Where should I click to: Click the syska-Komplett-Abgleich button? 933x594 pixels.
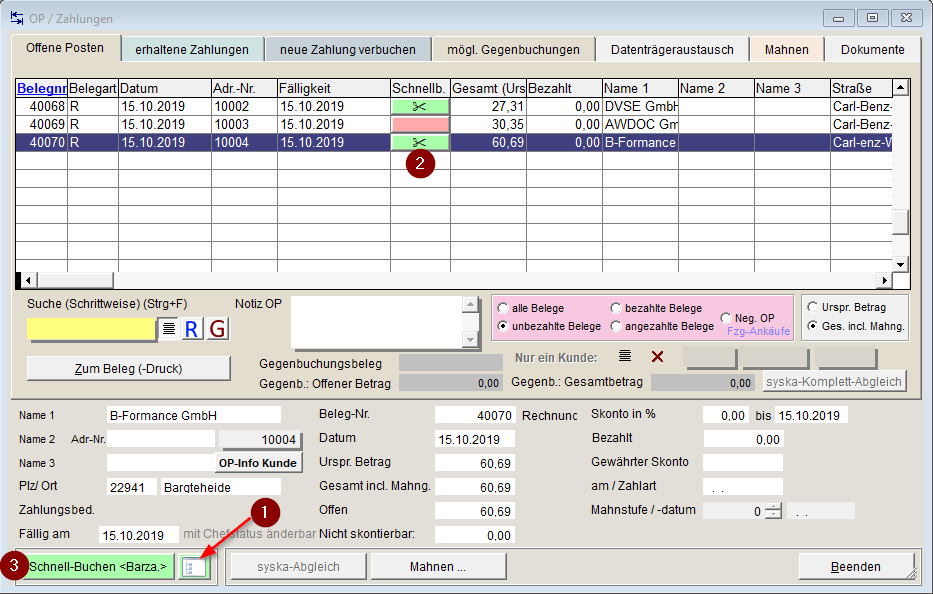coord(834,382)
